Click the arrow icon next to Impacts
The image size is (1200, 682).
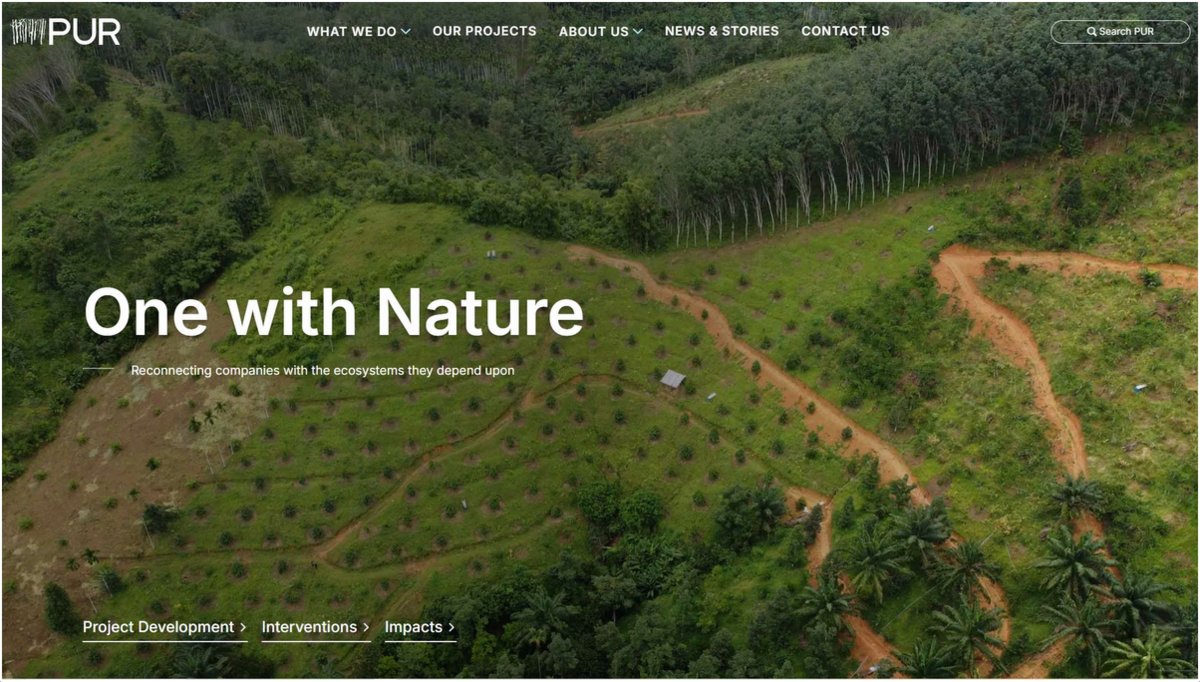pos(451,628)
